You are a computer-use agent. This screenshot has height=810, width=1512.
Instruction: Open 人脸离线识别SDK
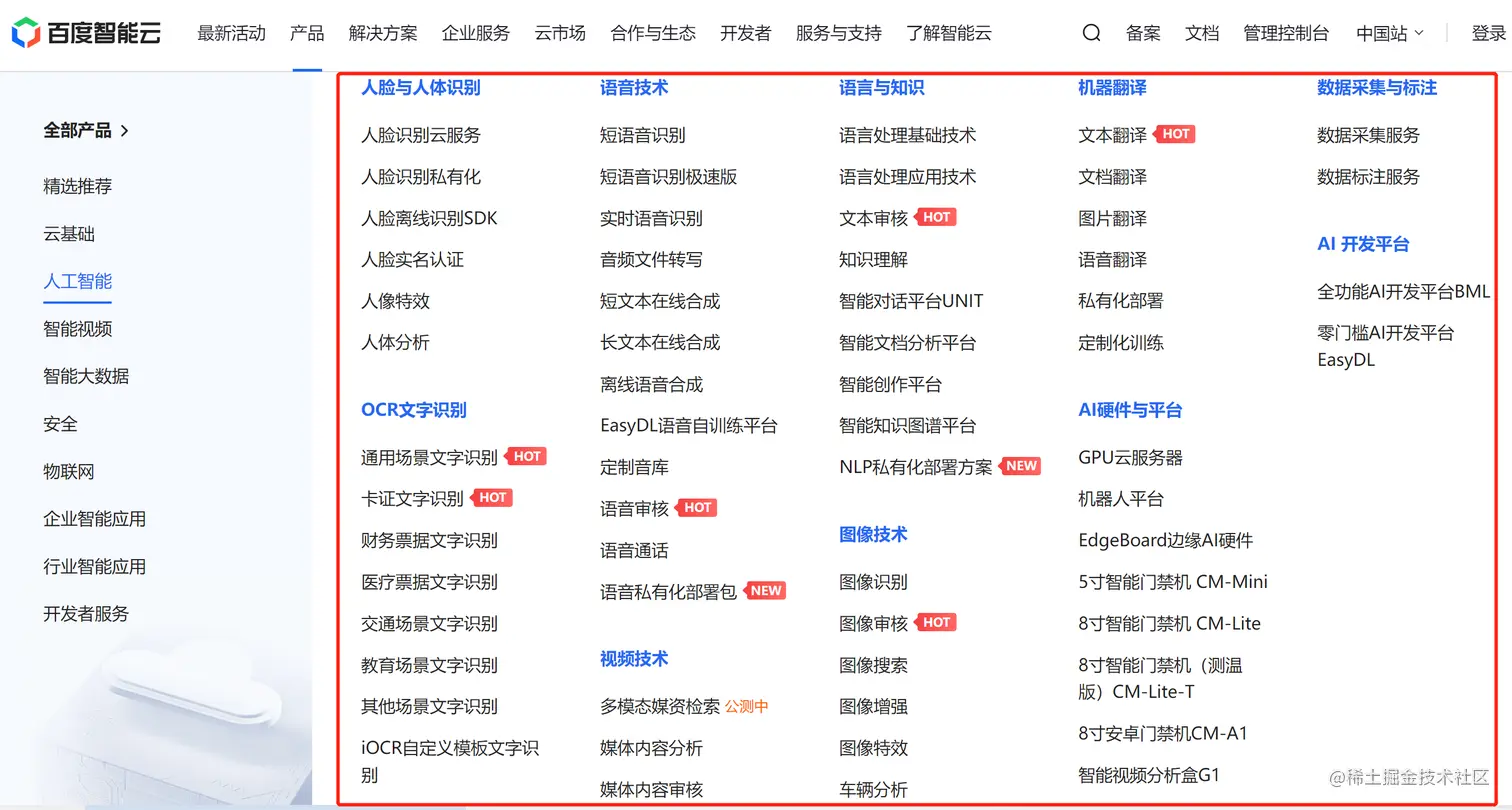pos(429,218)
